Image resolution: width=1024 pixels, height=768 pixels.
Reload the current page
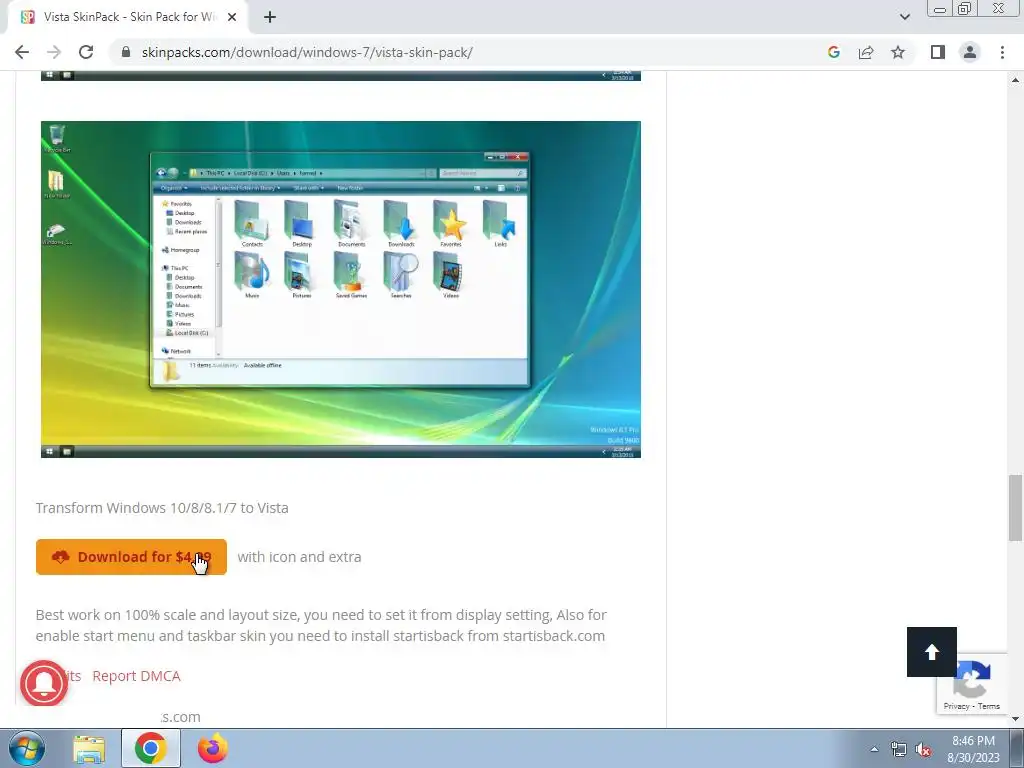pyautogui.click(x=86, y=52)
